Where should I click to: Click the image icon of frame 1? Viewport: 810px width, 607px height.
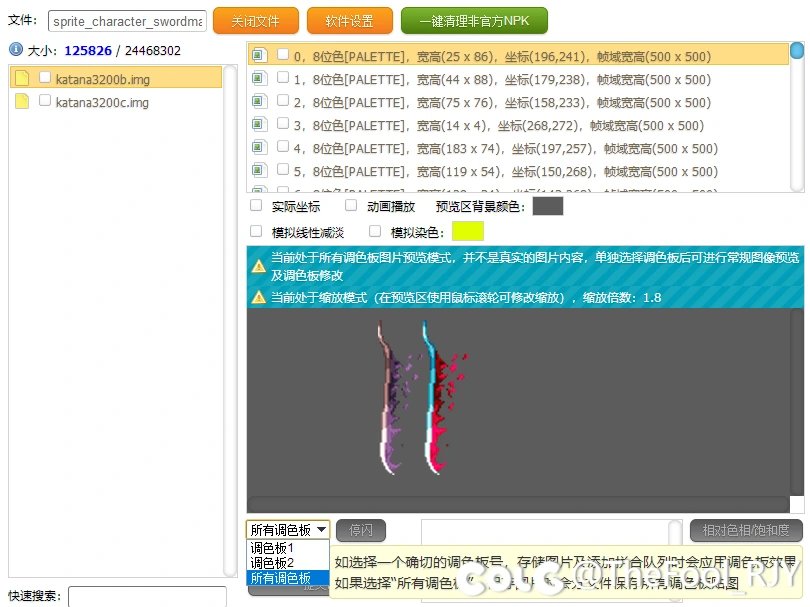click(259, 79)
